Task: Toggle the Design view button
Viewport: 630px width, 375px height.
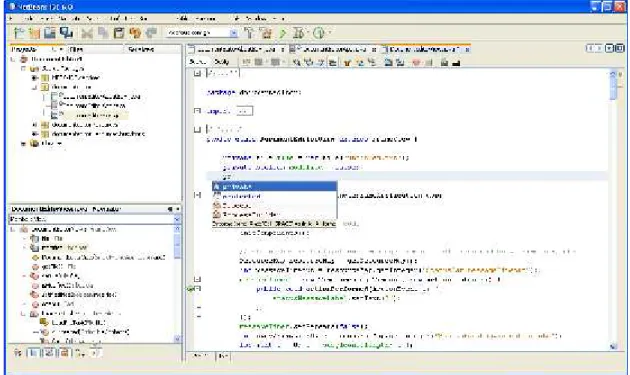Action: [221, 62]
